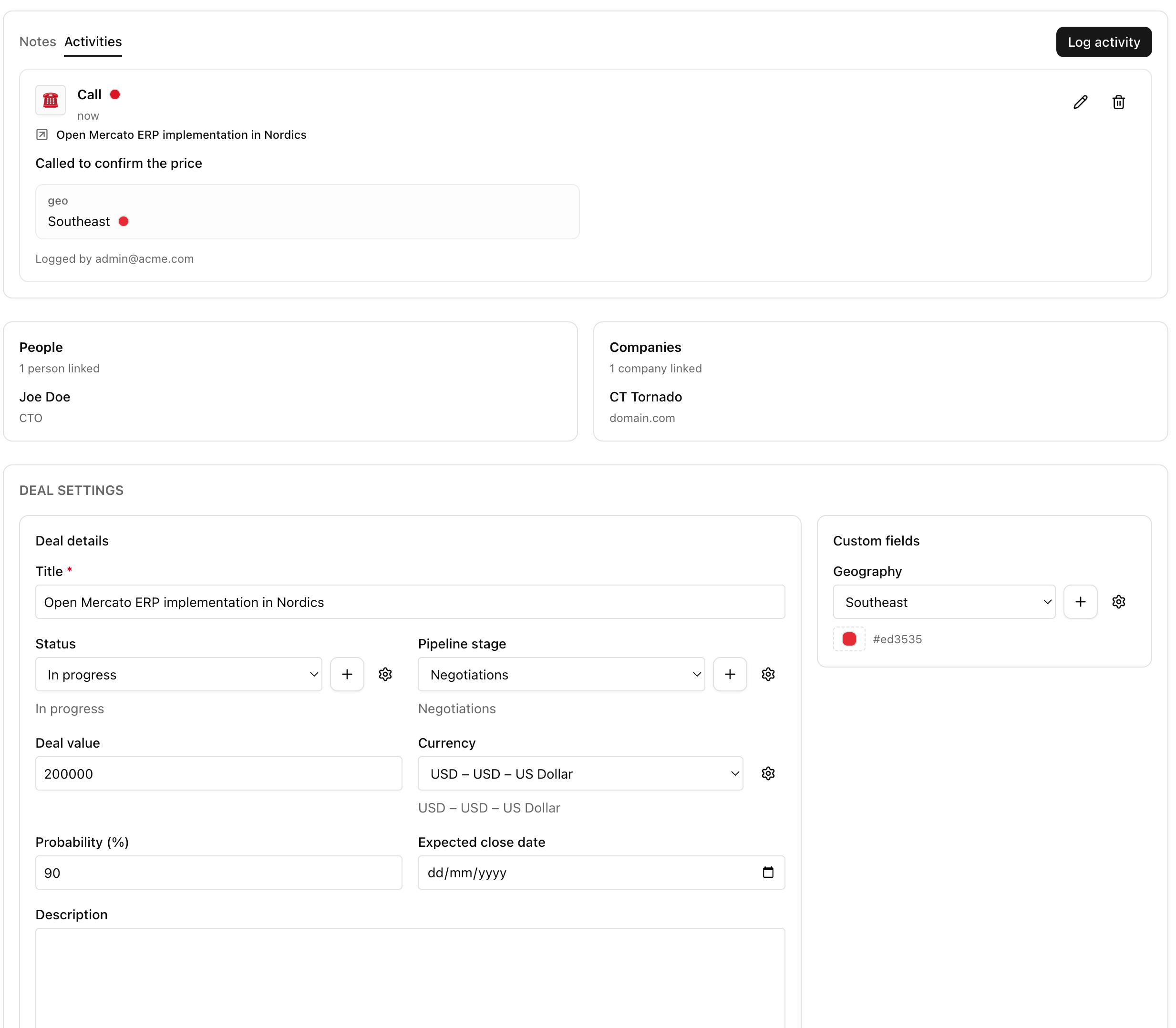Add new Status option with plus button

[347, 674]
